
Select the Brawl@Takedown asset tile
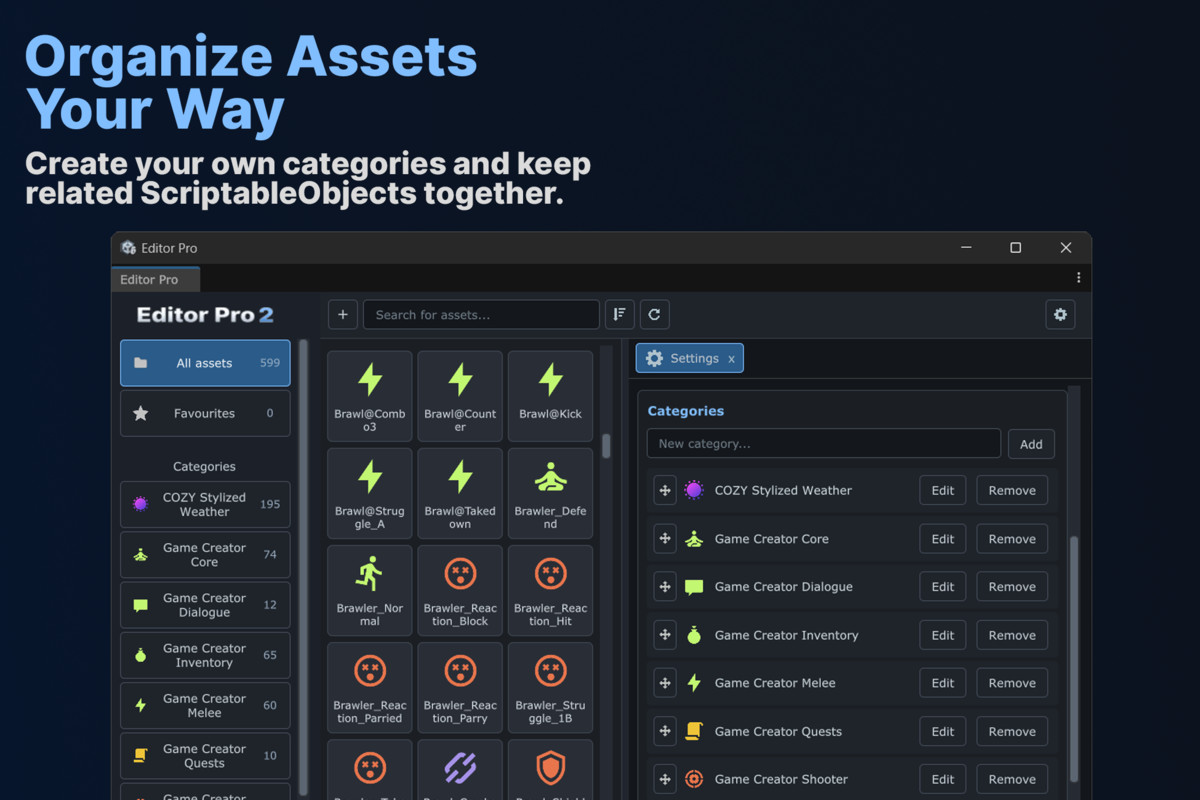(x=460, y=493)
